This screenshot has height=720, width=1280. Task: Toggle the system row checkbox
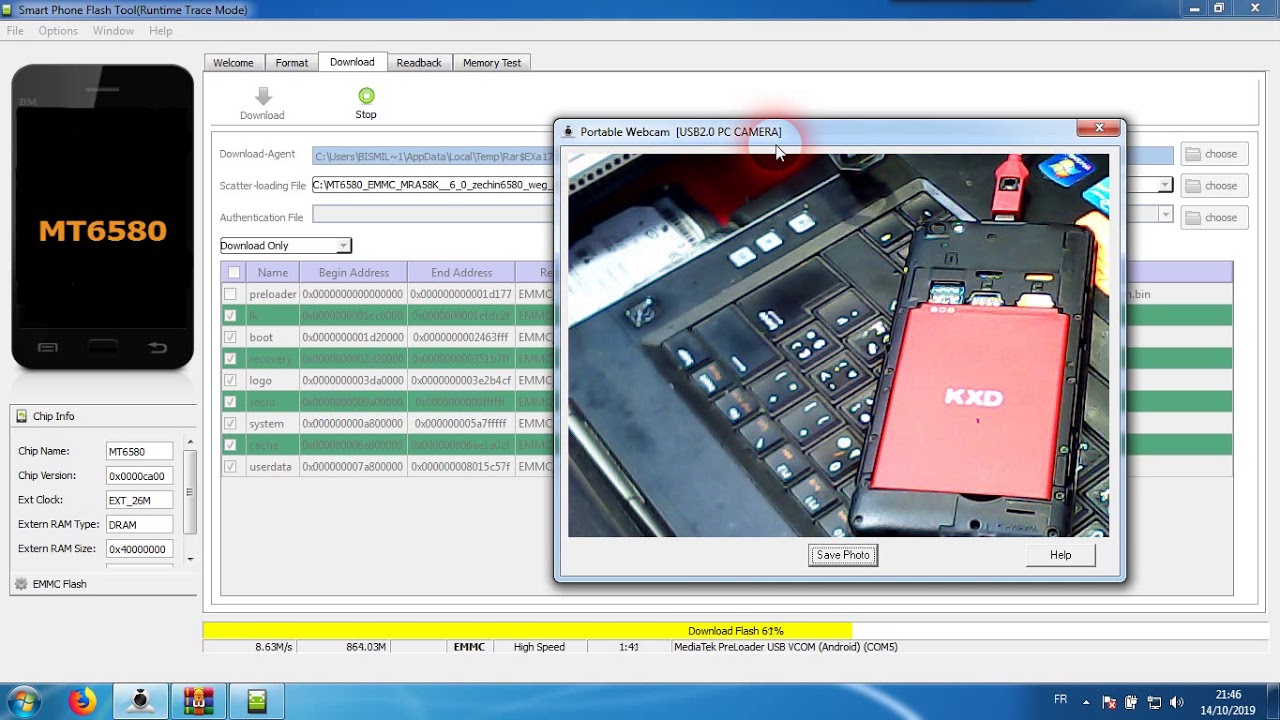[x=231, y=423]
